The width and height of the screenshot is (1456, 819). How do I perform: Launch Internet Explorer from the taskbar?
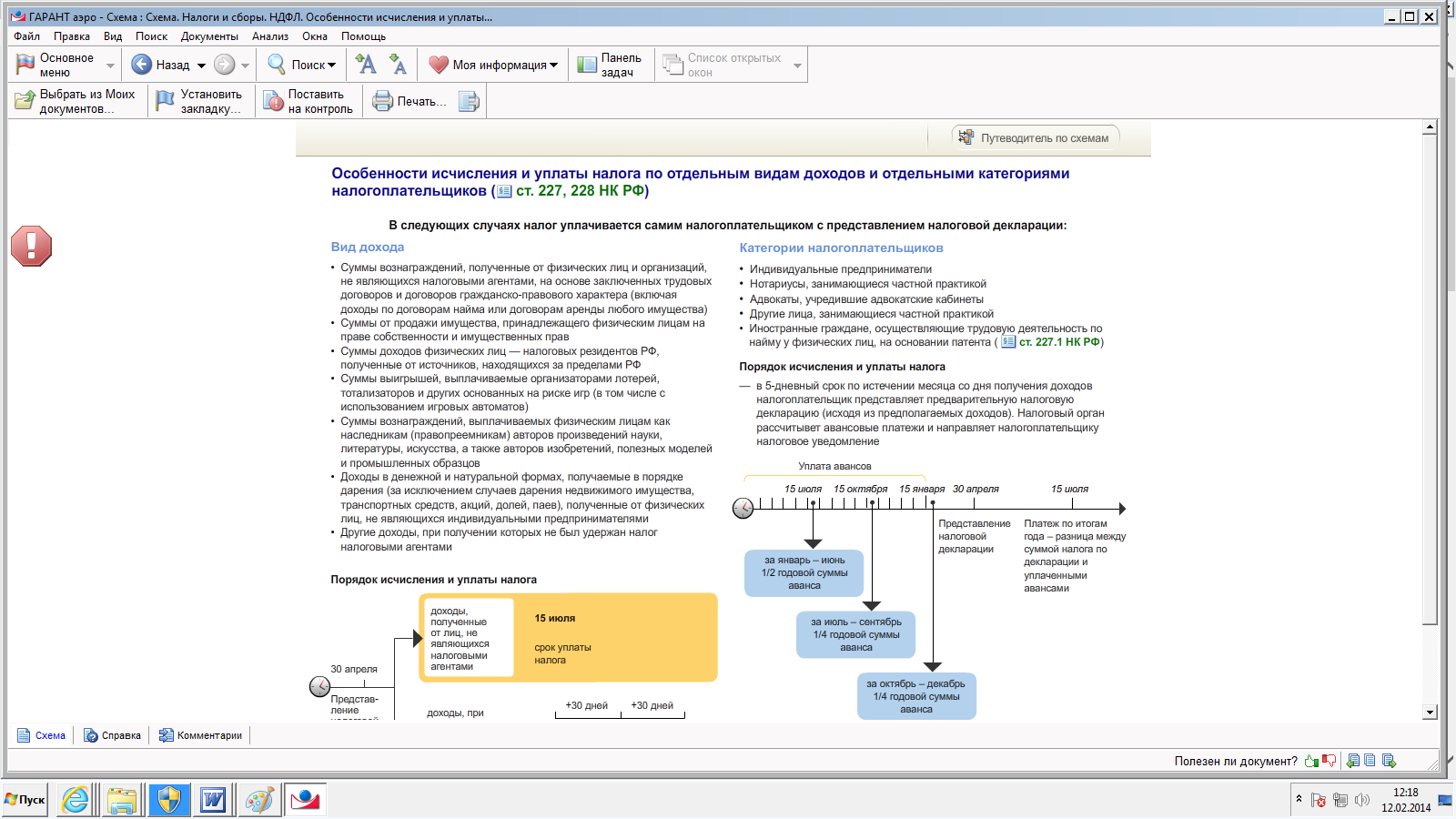pos(76,800)
